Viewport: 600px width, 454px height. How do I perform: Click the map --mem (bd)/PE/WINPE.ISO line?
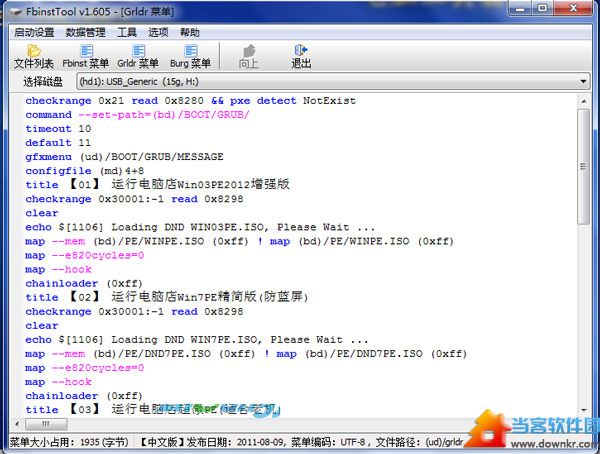[x=240, y=242]
